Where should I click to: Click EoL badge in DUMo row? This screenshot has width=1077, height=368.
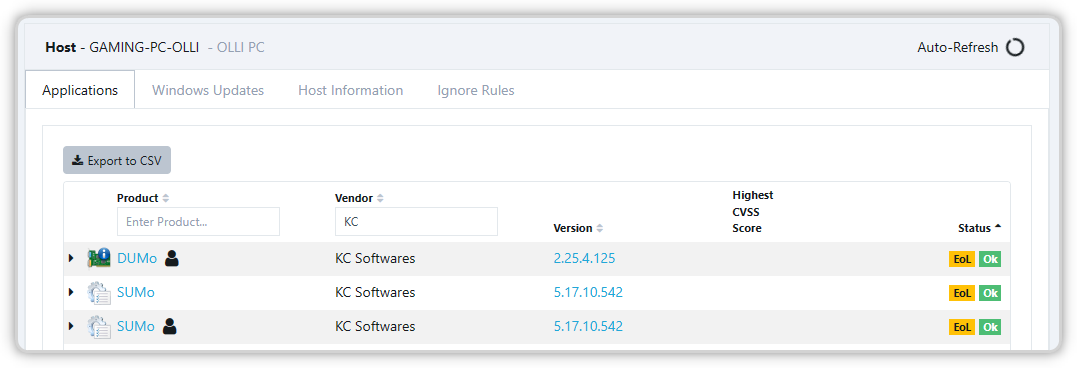(x=962, y=259)
